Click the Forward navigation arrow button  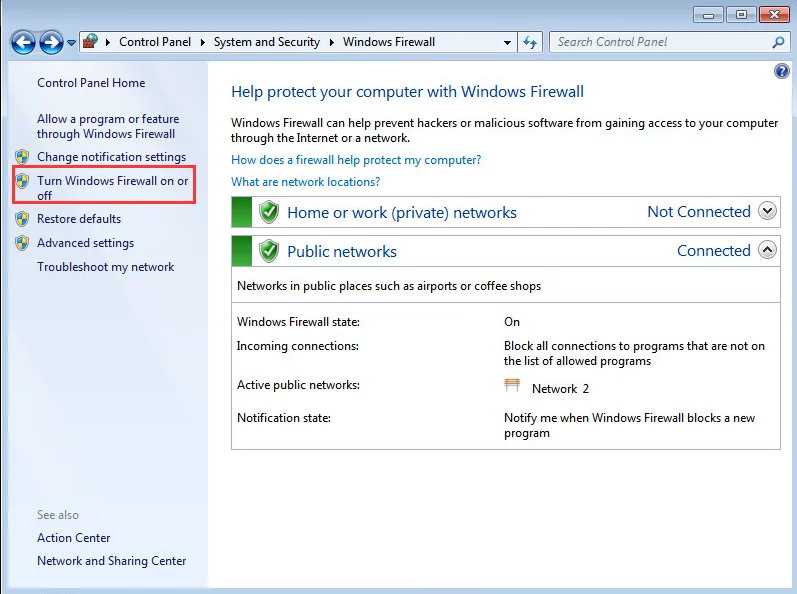click(51, 42)
